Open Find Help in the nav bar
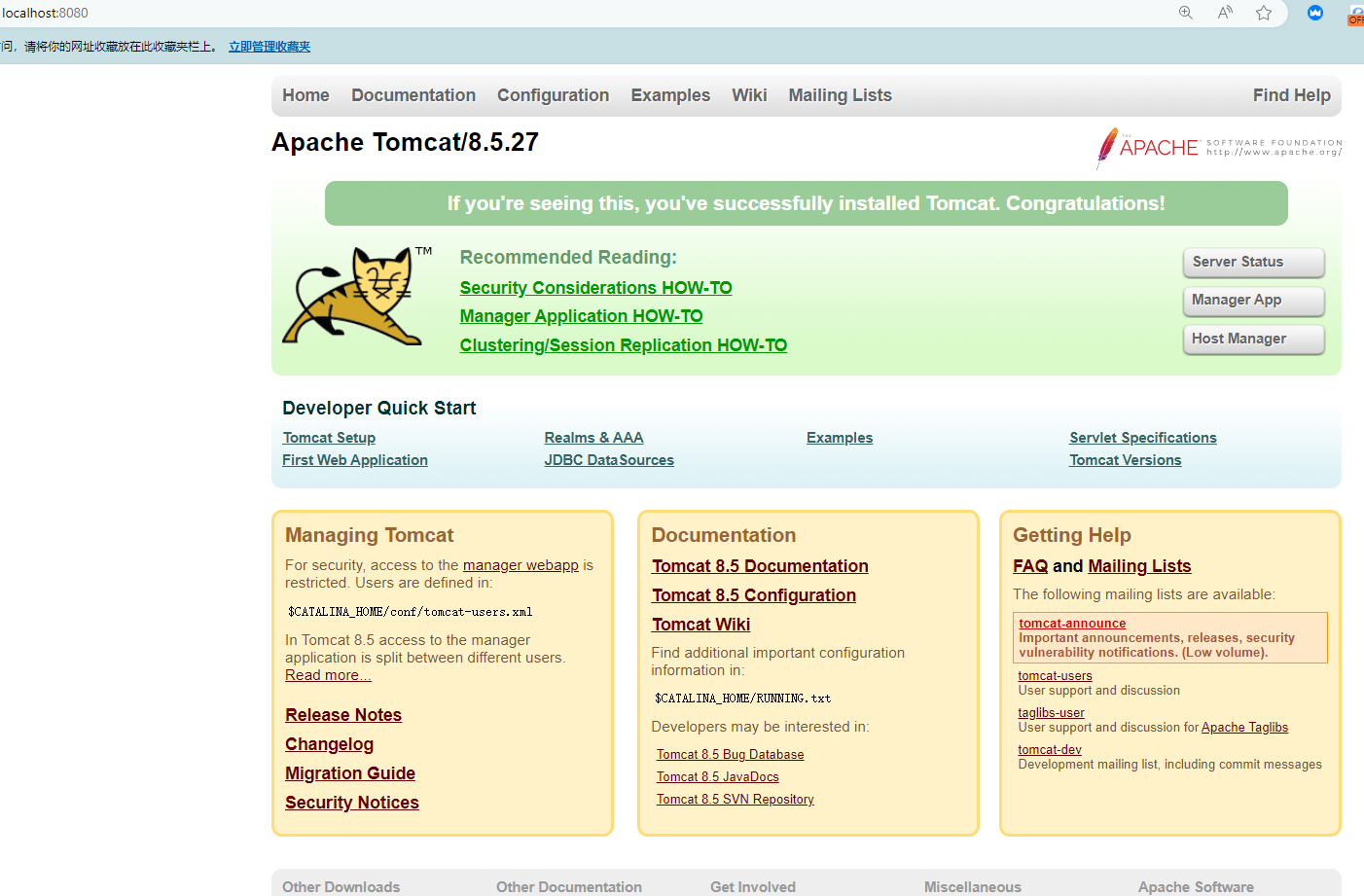This screenshot has height=896, width=1364. 1291,95
